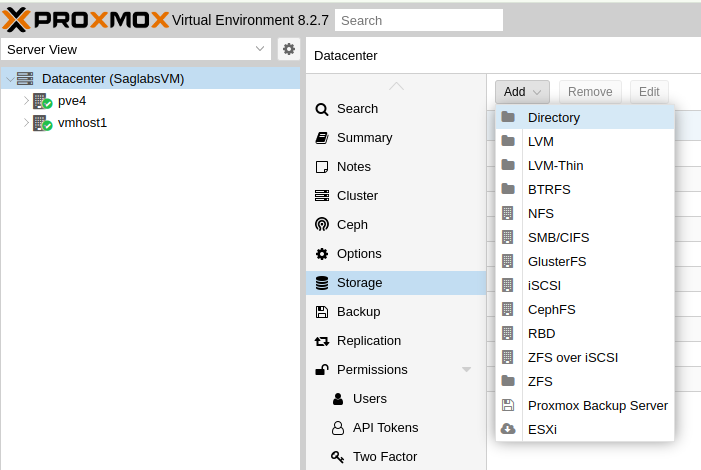Click the API Tokens outline user icon
Screen dimensions: 701x470
[338, 428]
